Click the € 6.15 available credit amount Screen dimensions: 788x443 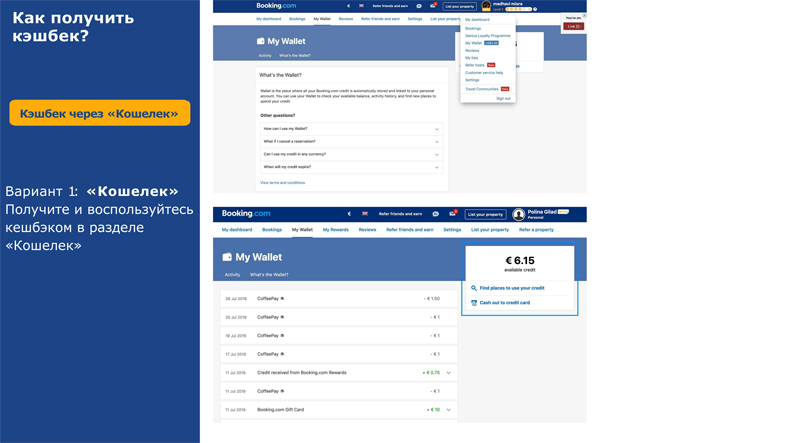[520, 261]
